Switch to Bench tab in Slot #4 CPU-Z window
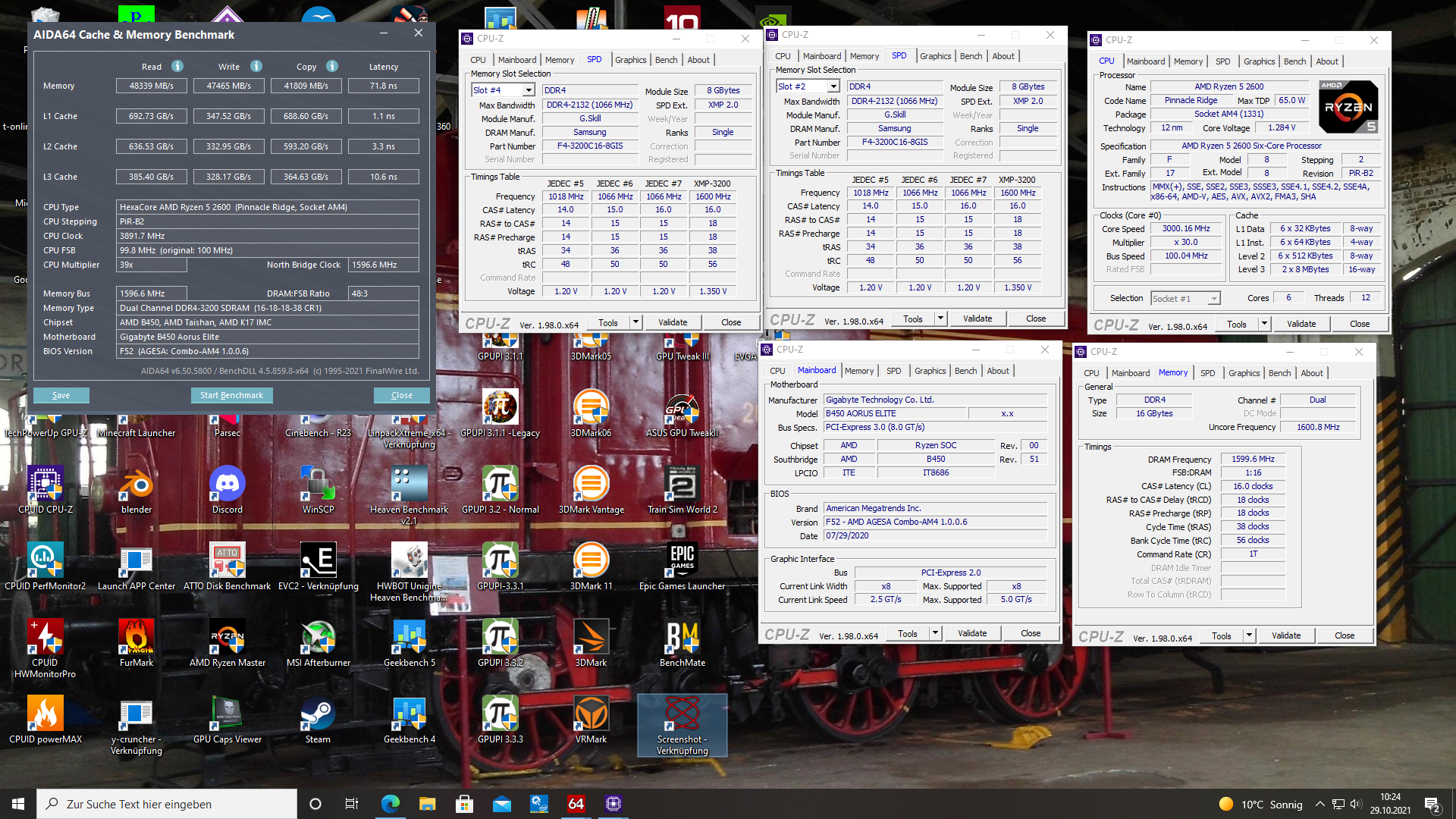Screen dimensions: 1456x819 tap(666, 60)
